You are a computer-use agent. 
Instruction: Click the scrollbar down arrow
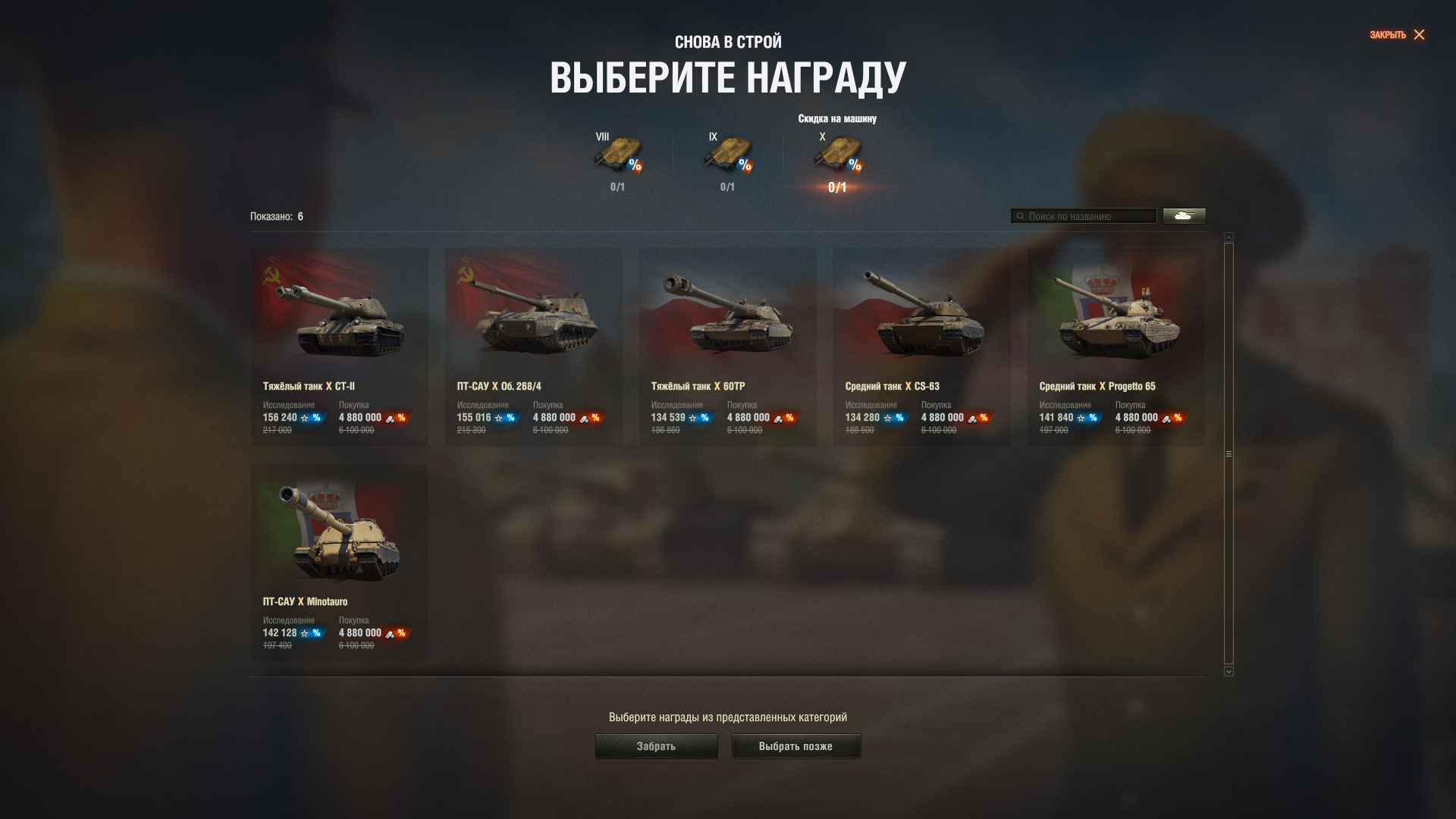tap(1228, 671)
